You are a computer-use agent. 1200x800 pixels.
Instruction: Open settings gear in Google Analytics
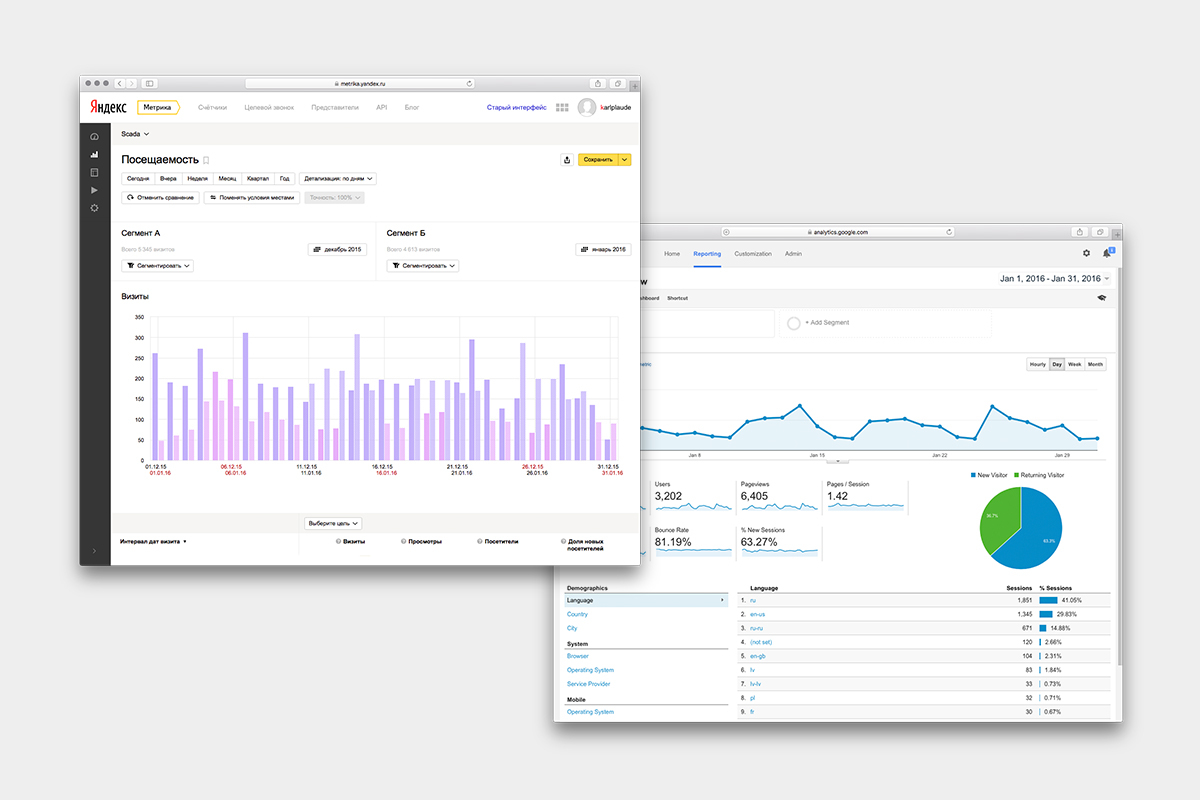click(x=1087, y=254)
